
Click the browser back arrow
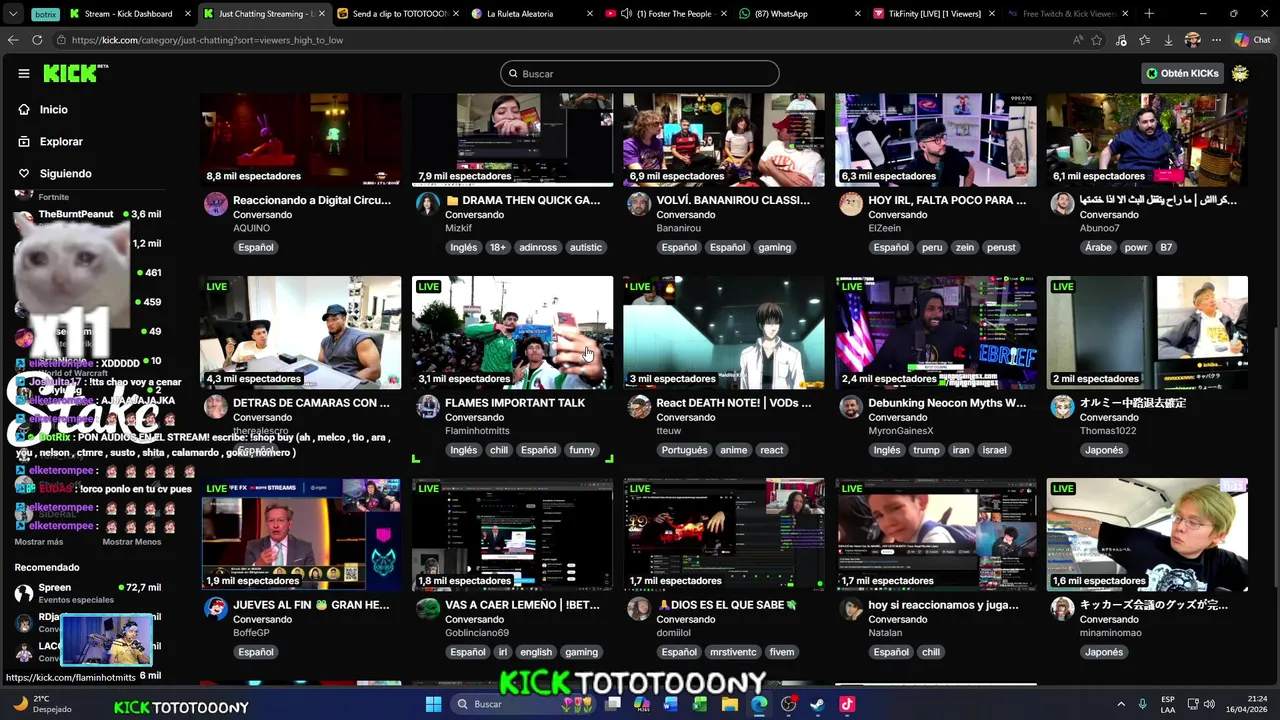pyautogui.click(x=13, y=40)
